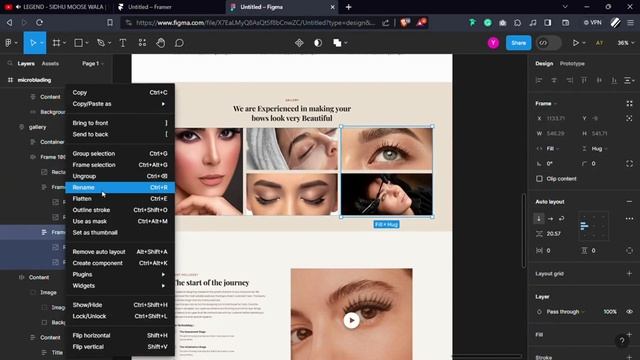Image resolution: width=640 pixels, height=360 pixels.
Task: Click the Boolean groups icon
Action: (337, 43)
